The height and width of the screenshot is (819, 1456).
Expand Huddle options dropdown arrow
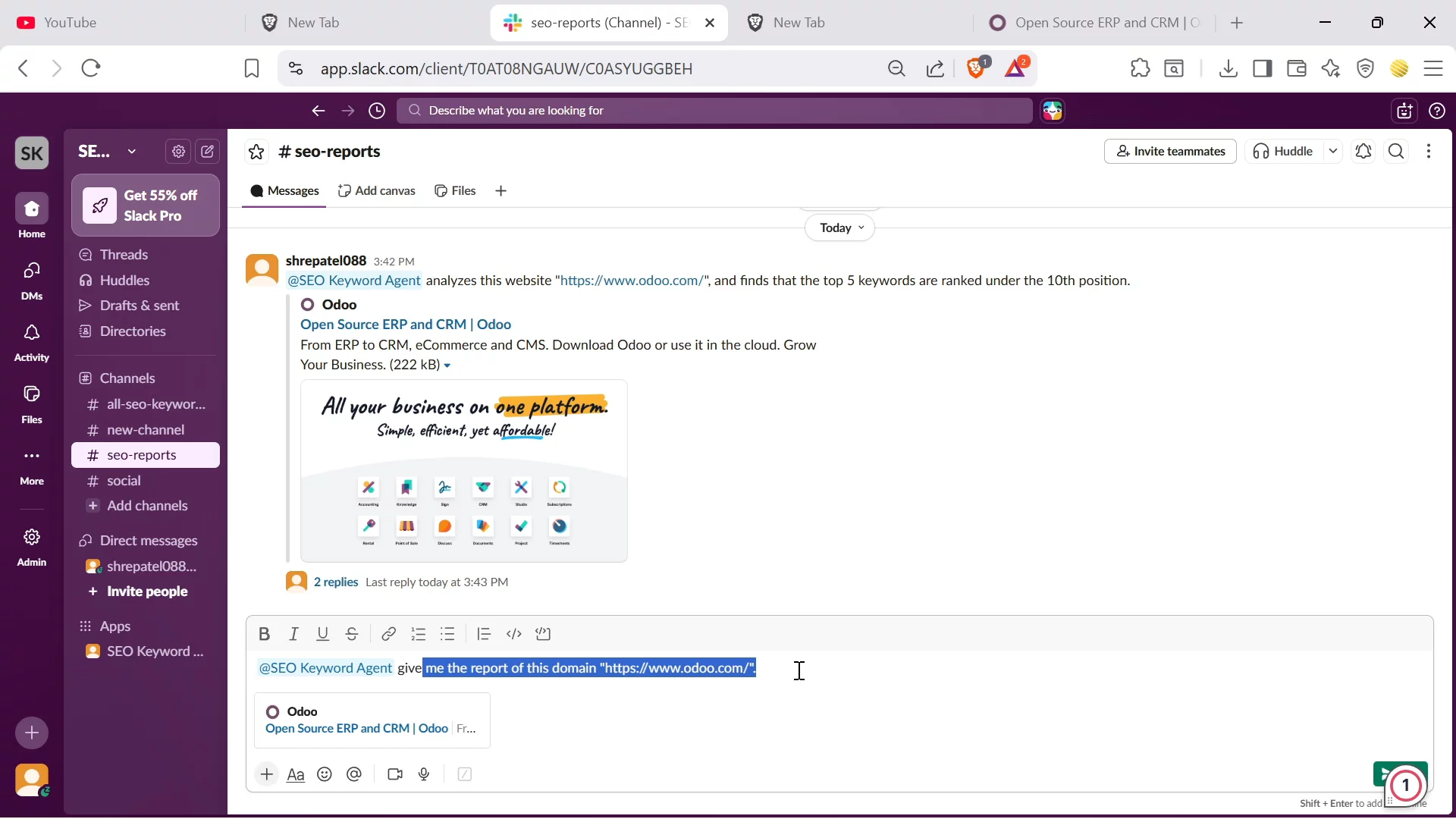1333,152
